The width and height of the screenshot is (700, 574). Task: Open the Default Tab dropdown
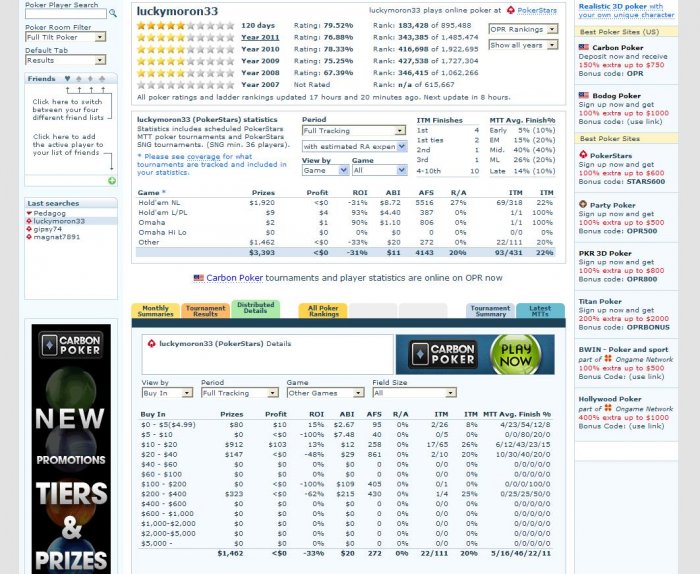tap(66, 60)
